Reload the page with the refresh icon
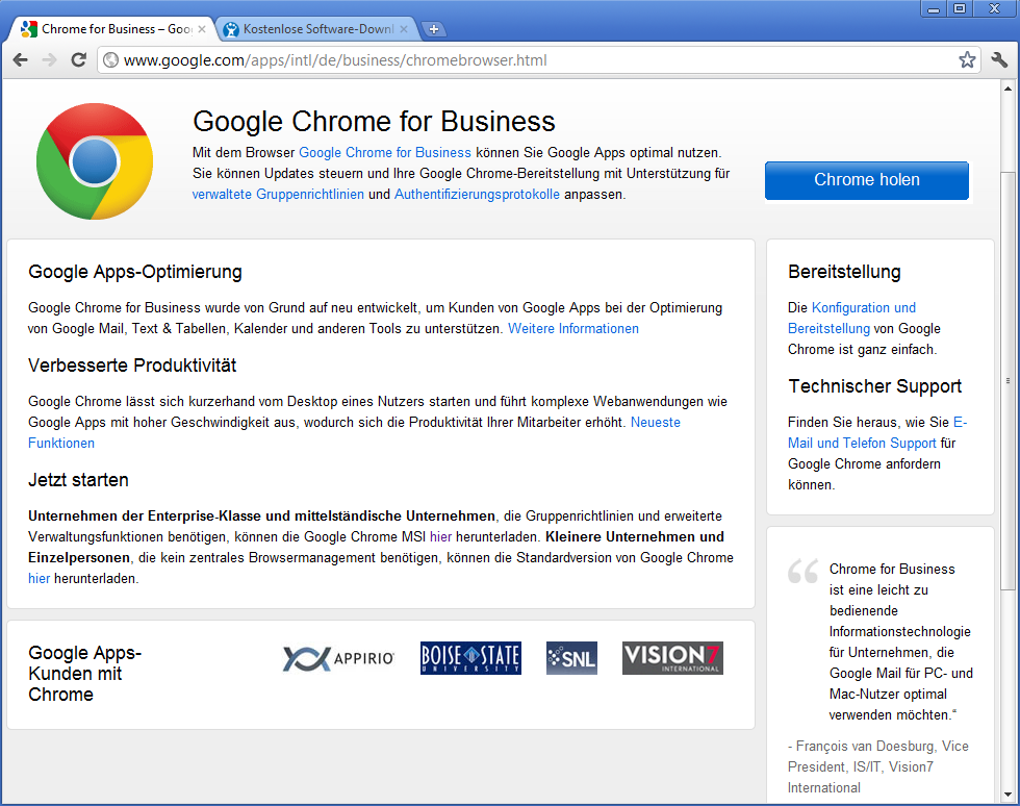This screenshot has width=1020, height=806. pos(79,60)
